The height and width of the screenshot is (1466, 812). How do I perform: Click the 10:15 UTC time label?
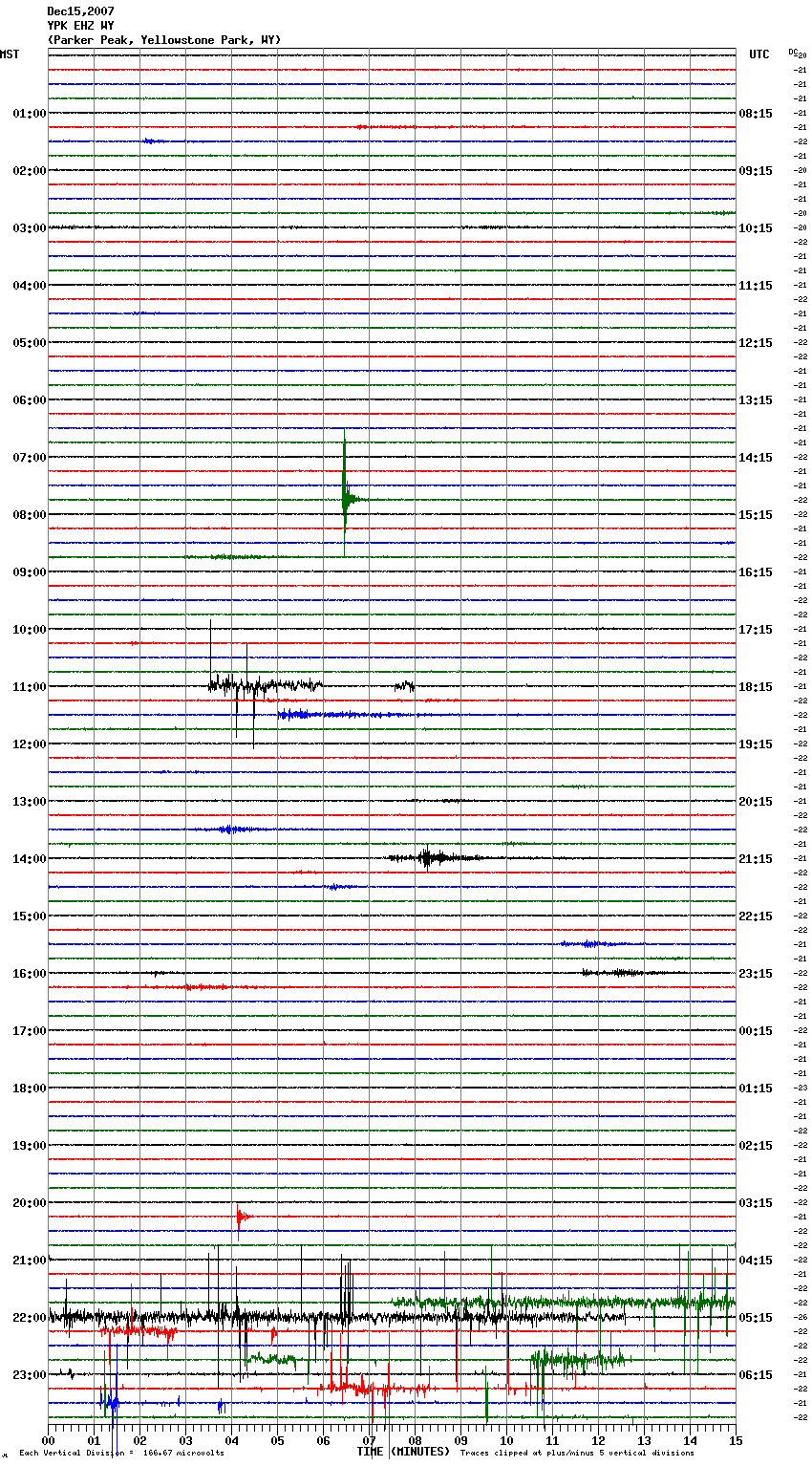point(756,228)
